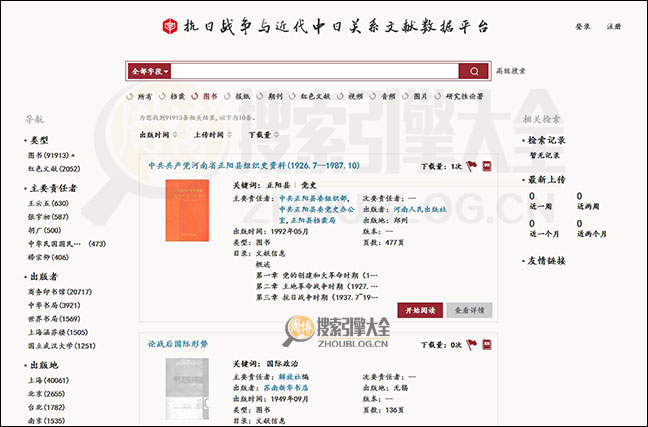Click the platform logo emblem
Screen dimensions: 648x427
pos(170,26)
